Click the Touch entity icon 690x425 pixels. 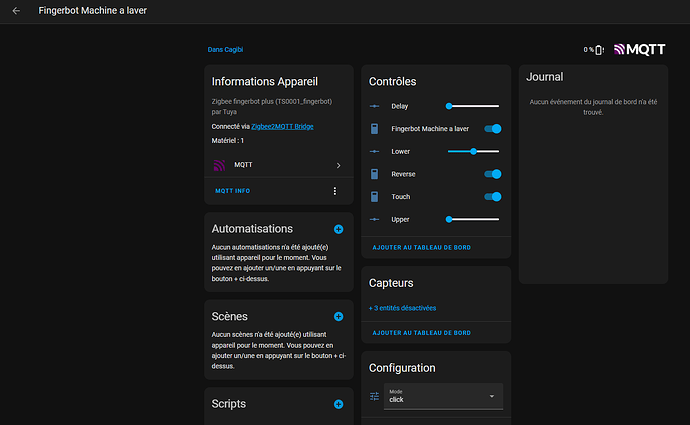(x=374, y=197)
